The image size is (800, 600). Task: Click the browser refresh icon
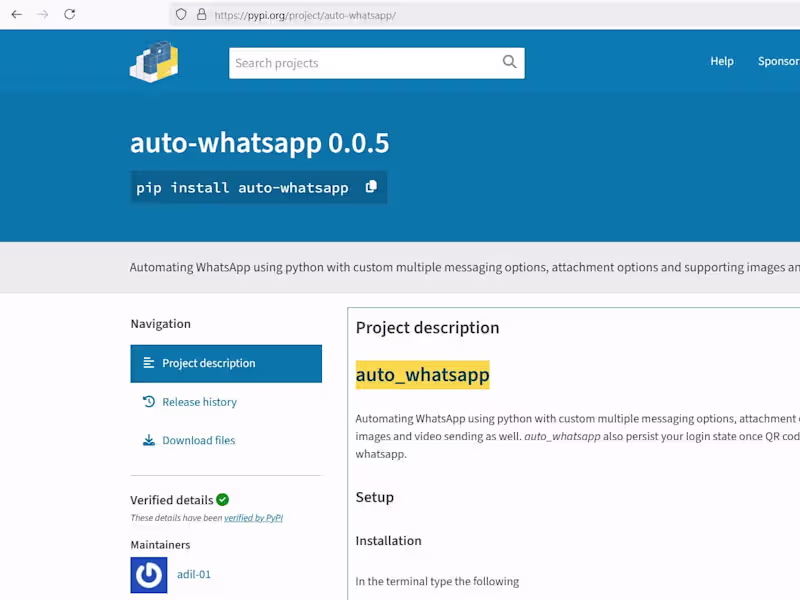pyautogui.click(x=68, y=14)
